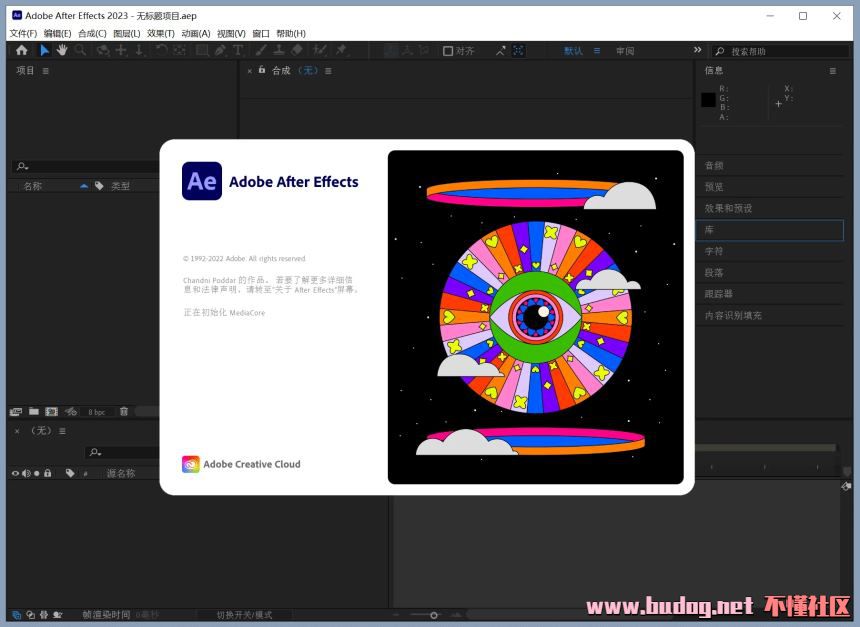This screenshot has height=627, width=860.
Task: Select the Roto Brush tool
Action: 319,50
